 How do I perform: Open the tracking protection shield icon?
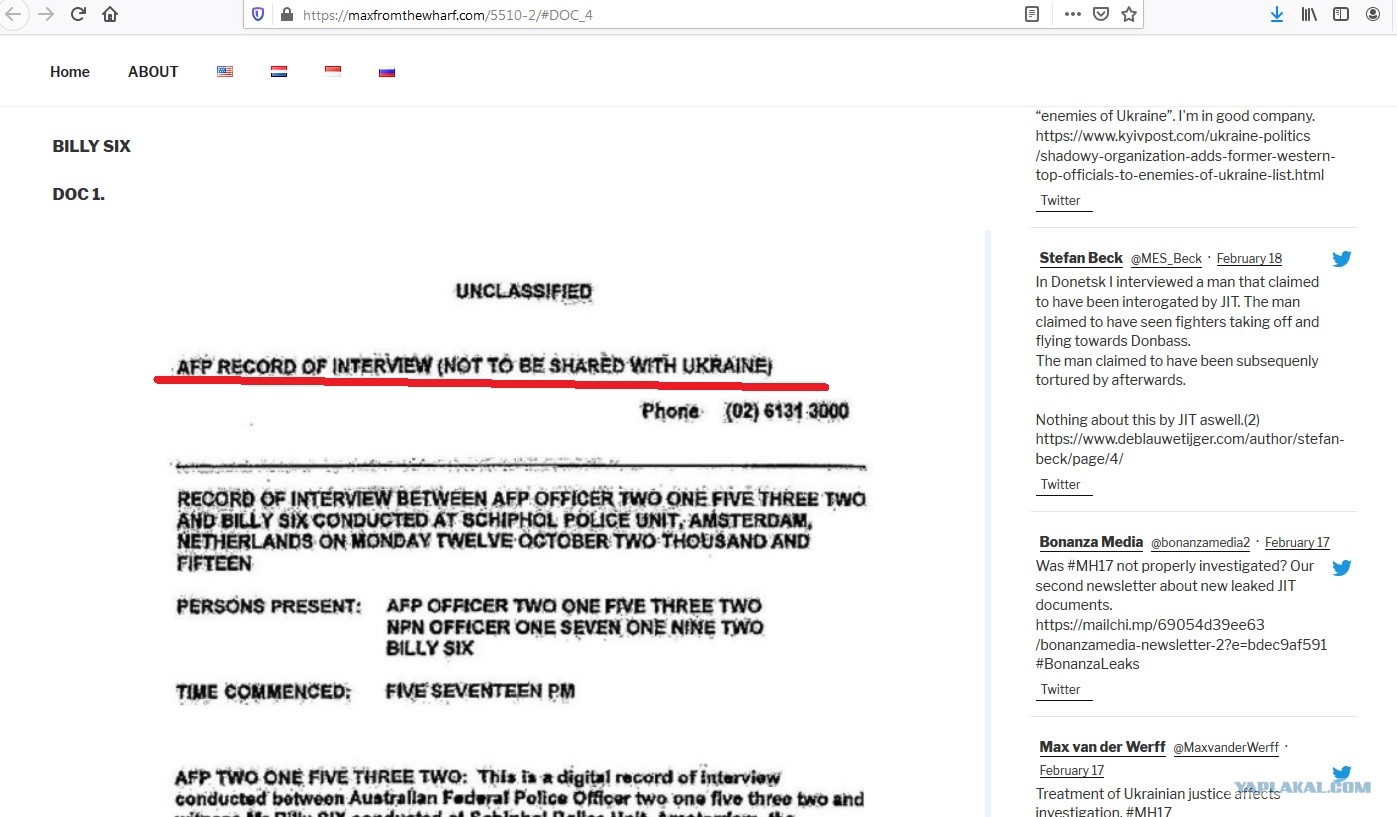(x=258, y=15)
